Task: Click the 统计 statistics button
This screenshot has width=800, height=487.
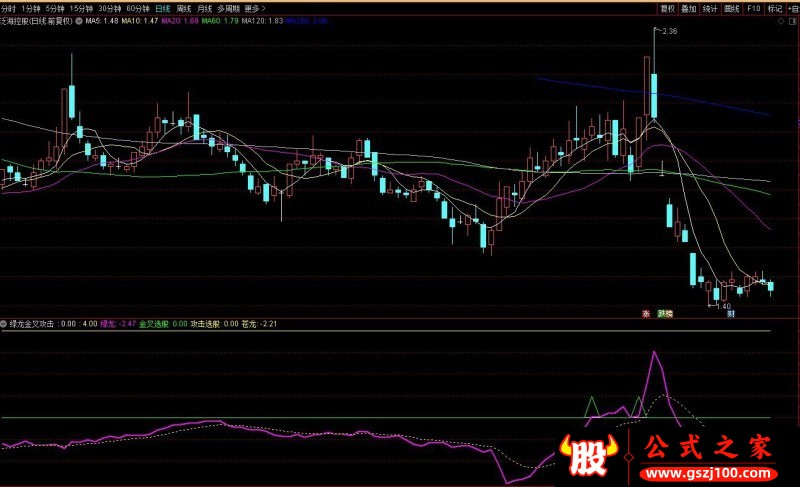Action: 710,7
